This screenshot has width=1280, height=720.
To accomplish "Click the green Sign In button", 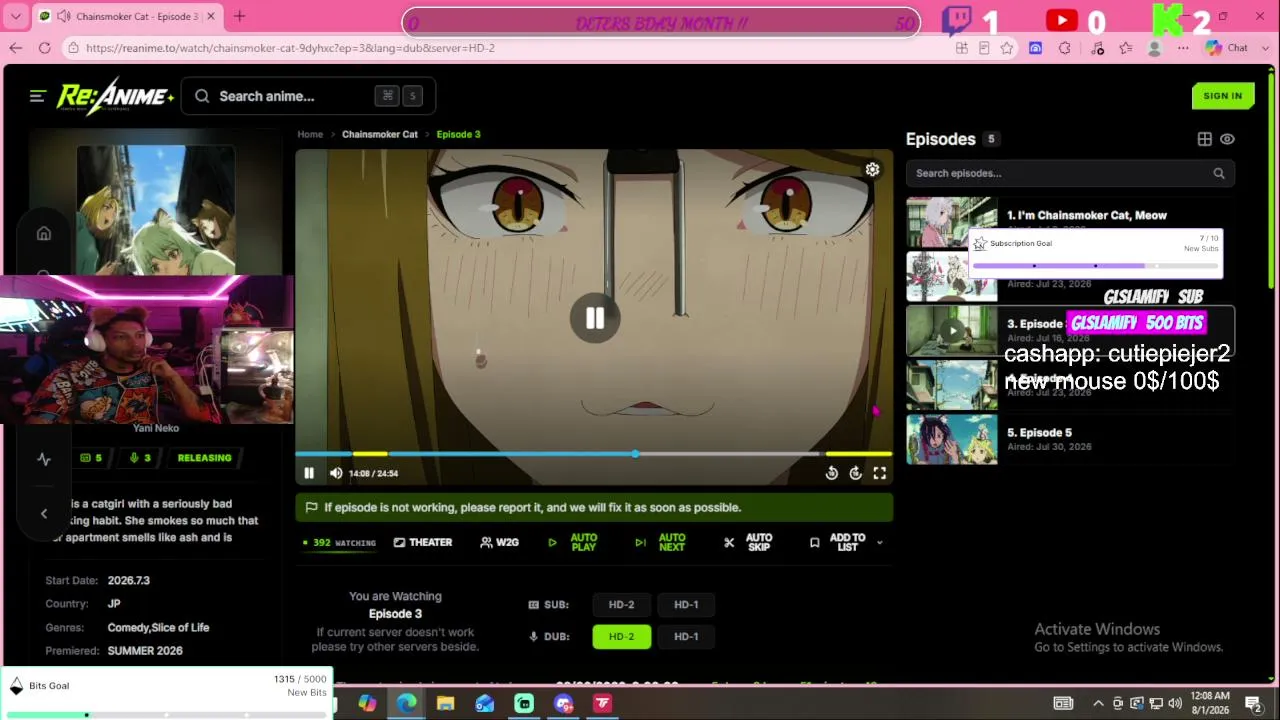I will (1223, 96).
